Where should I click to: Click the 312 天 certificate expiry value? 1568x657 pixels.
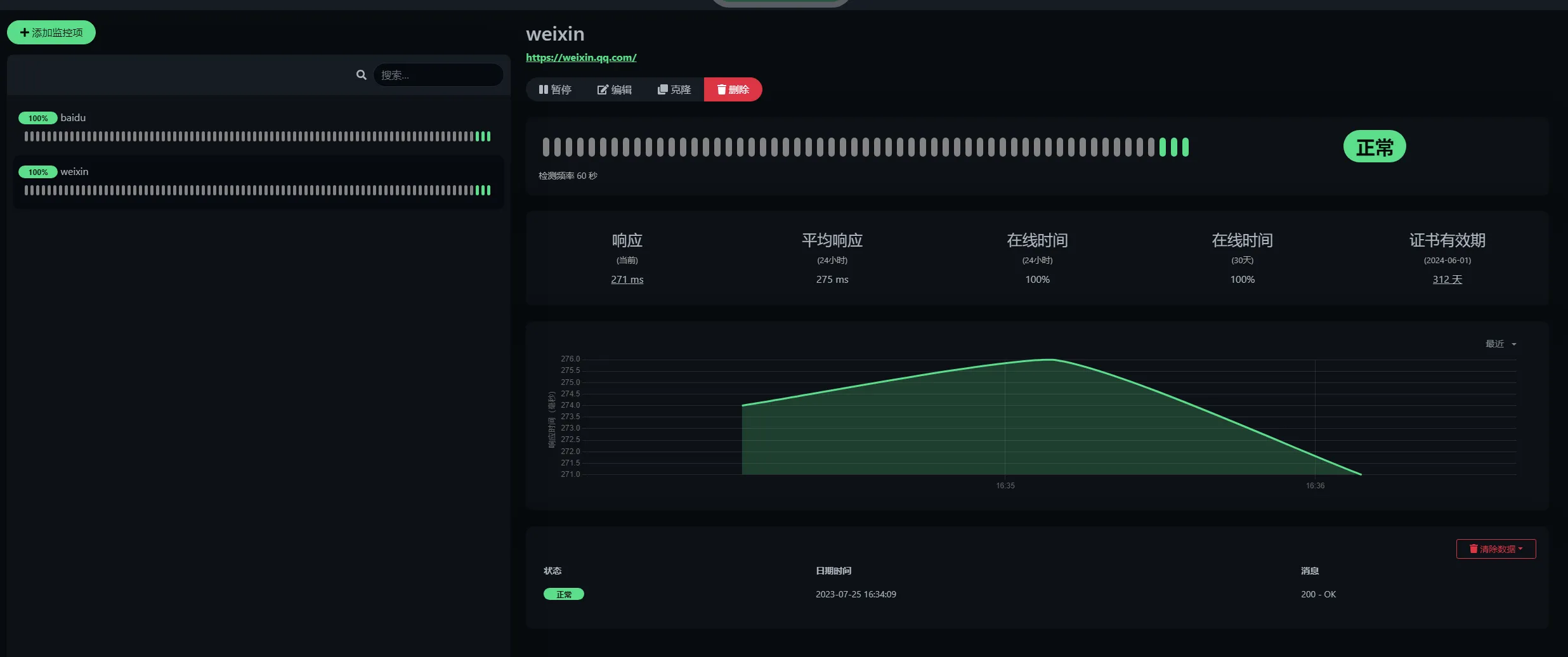click(1447, 279)
